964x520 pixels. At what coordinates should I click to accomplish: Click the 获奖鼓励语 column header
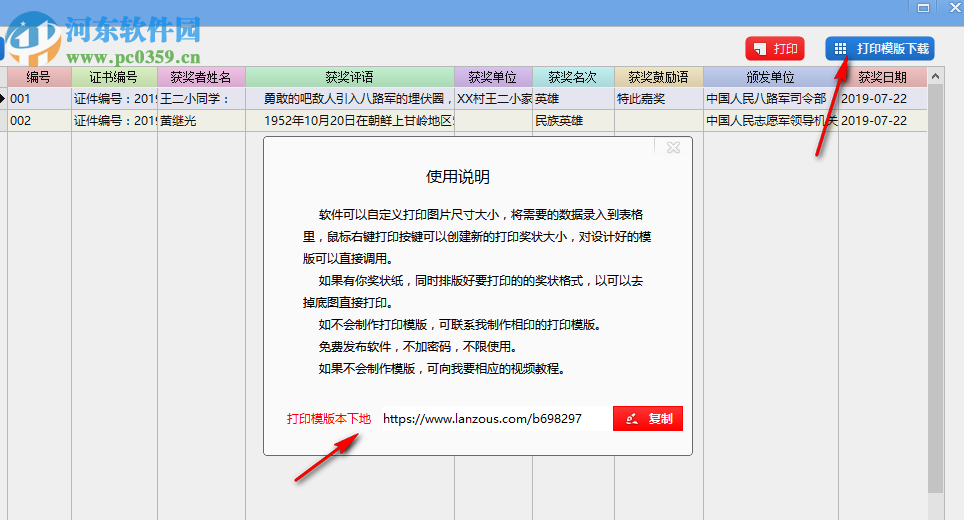click(x=658, y=77)
